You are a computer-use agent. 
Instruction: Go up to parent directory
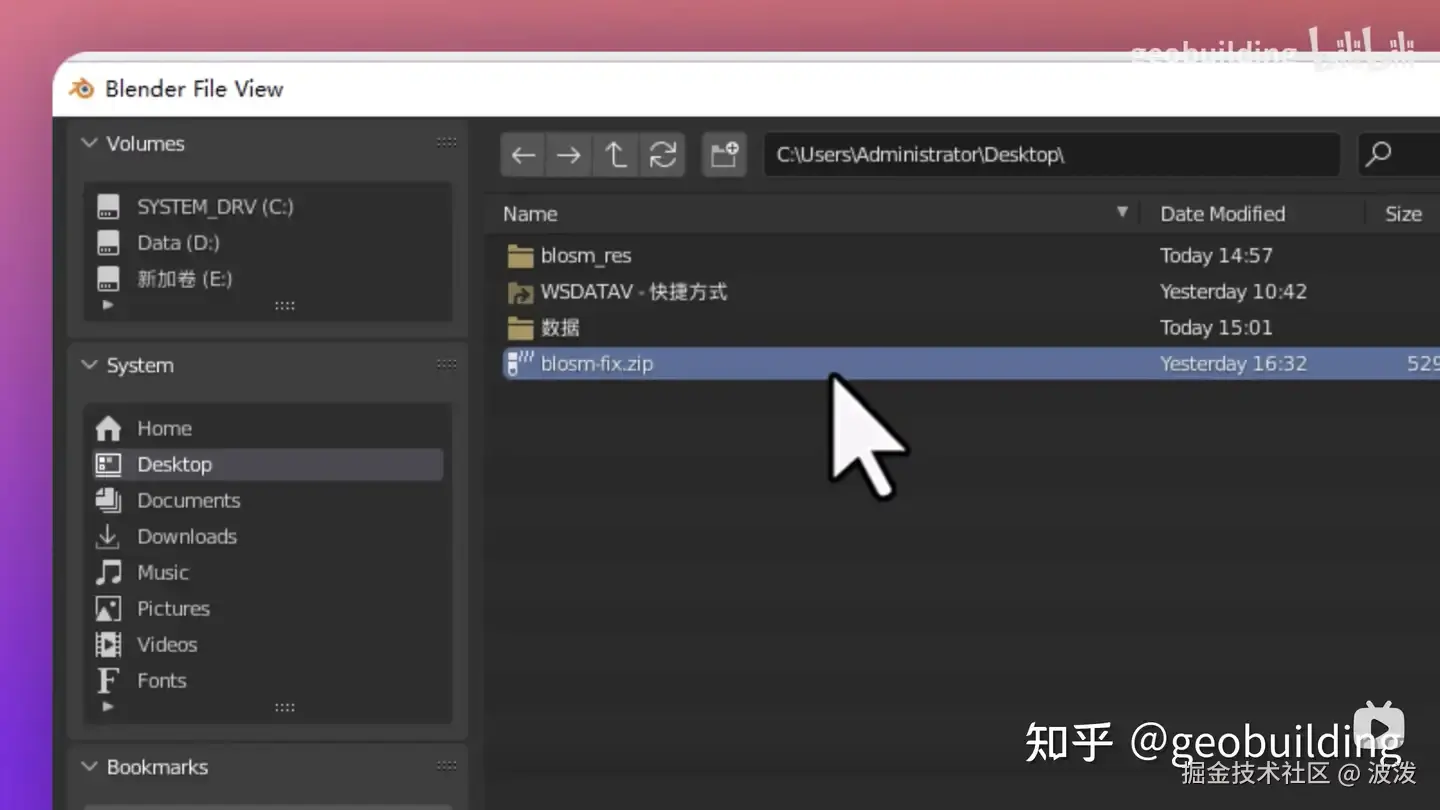615,155
